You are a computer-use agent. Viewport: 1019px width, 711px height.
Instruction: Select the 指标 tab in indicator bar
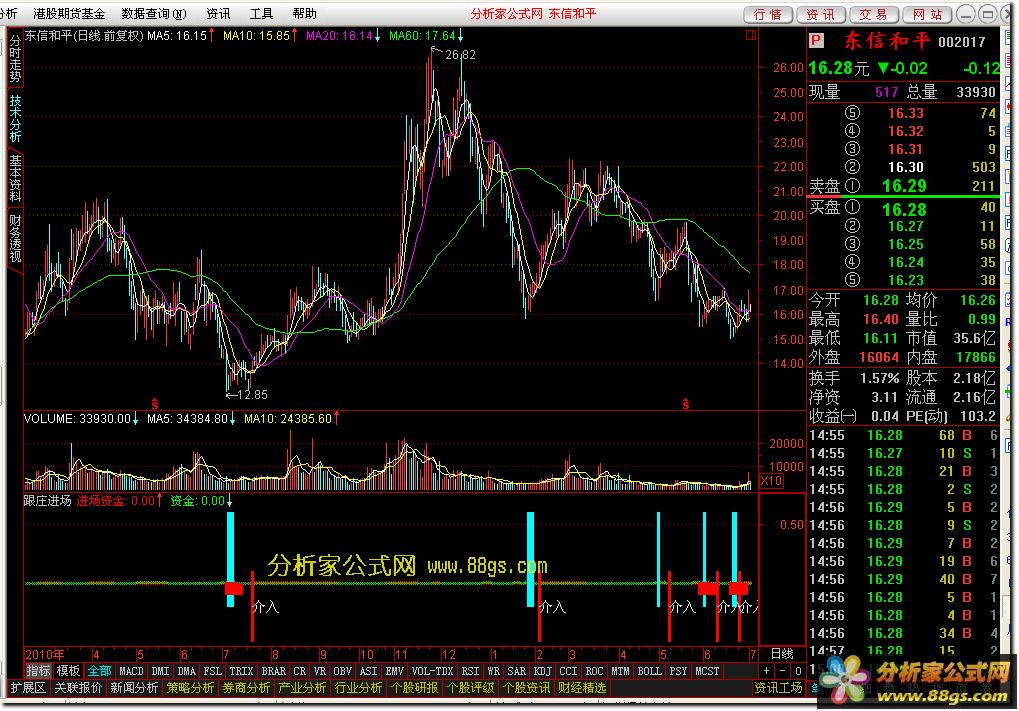coord(38,671)
